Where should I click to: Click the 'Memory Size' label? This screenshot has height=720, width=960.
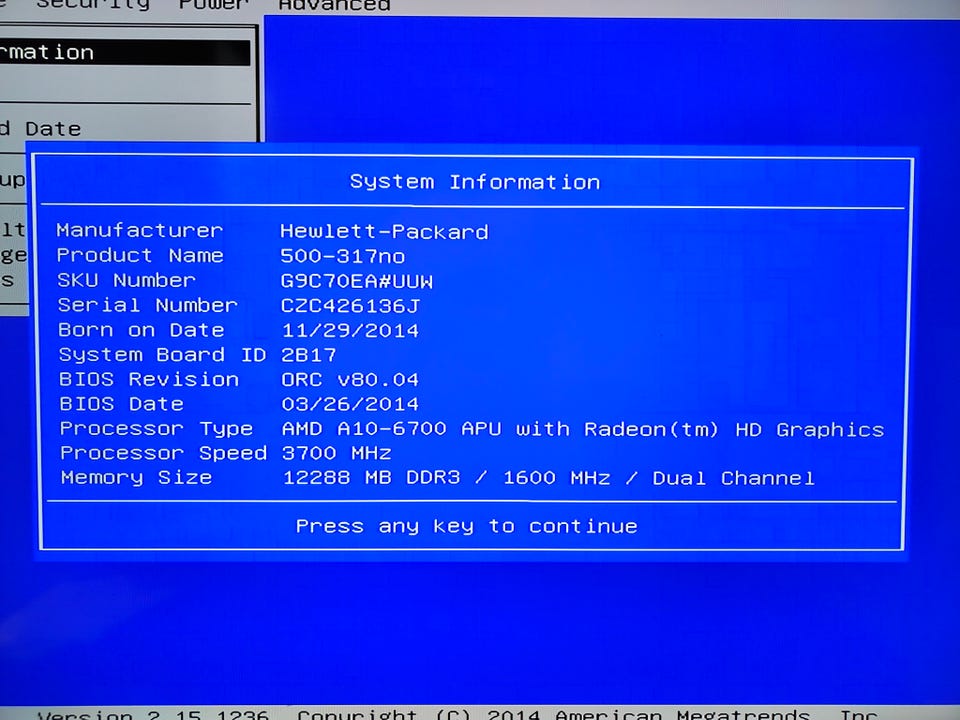click(x=137, y=478)
